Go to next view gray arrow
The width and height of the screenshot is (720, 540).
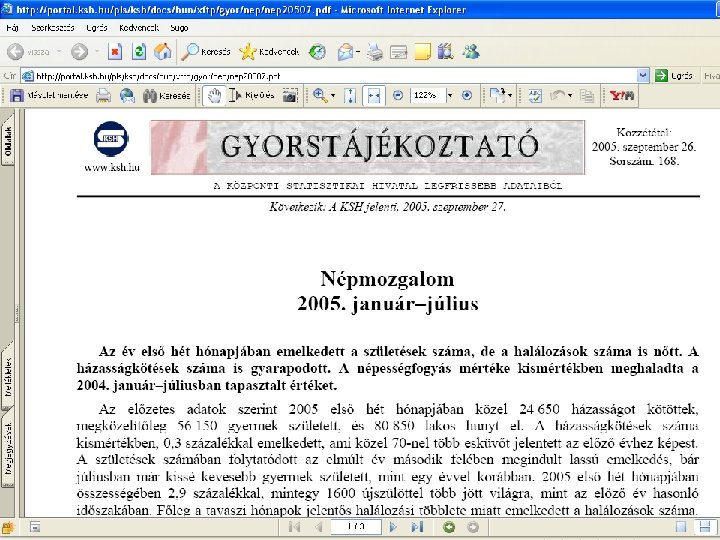coord(472,527)
